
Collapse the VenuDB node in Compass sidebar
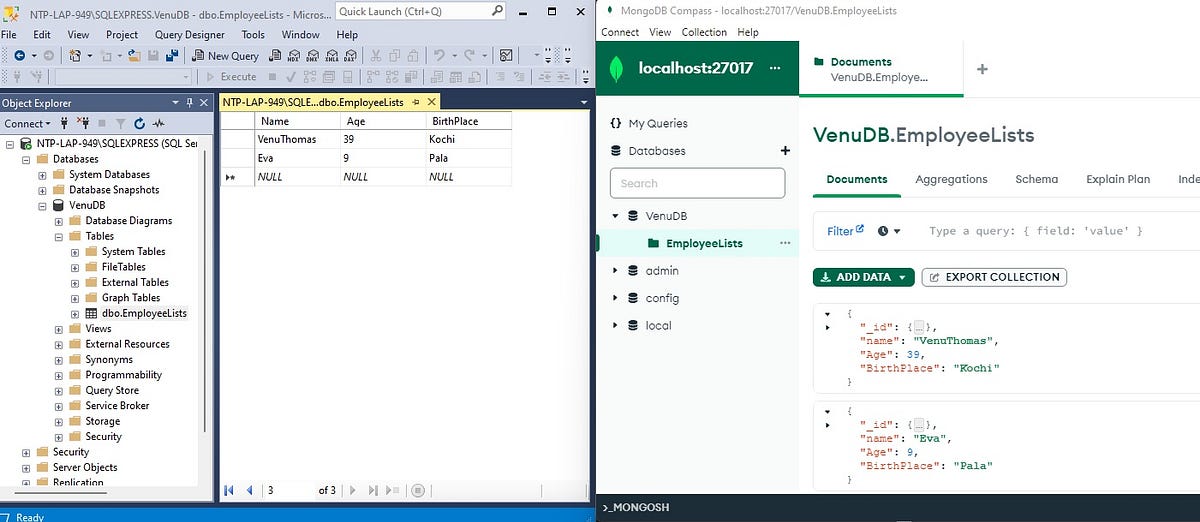click(615, 216)
